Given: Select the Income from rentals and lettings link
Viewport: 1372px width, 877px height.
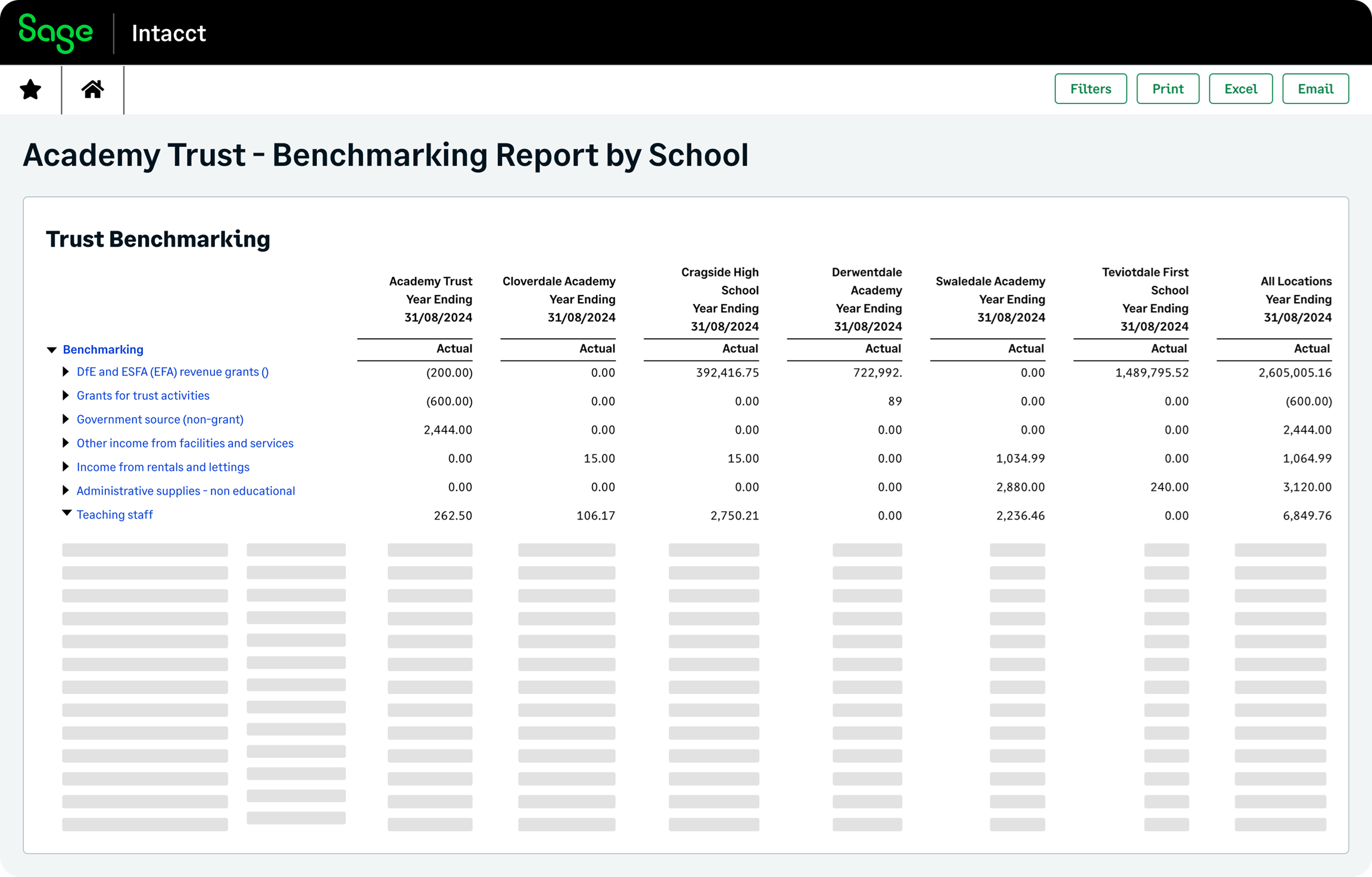Looking at the screenshot, I should coord(163,467).
